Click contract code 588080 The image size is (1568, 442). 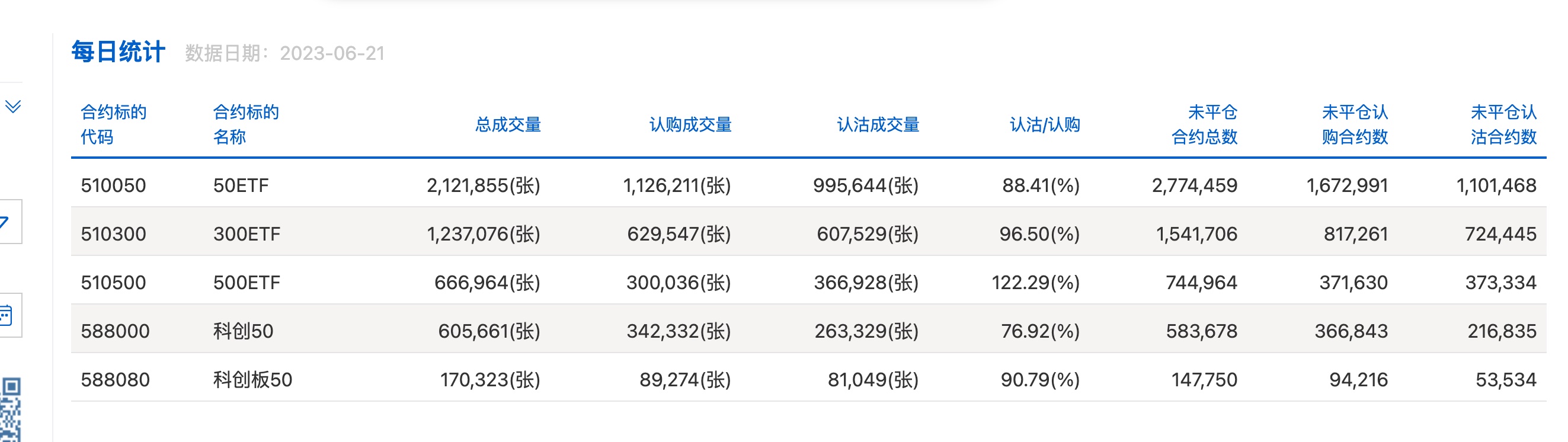point(115,380)
